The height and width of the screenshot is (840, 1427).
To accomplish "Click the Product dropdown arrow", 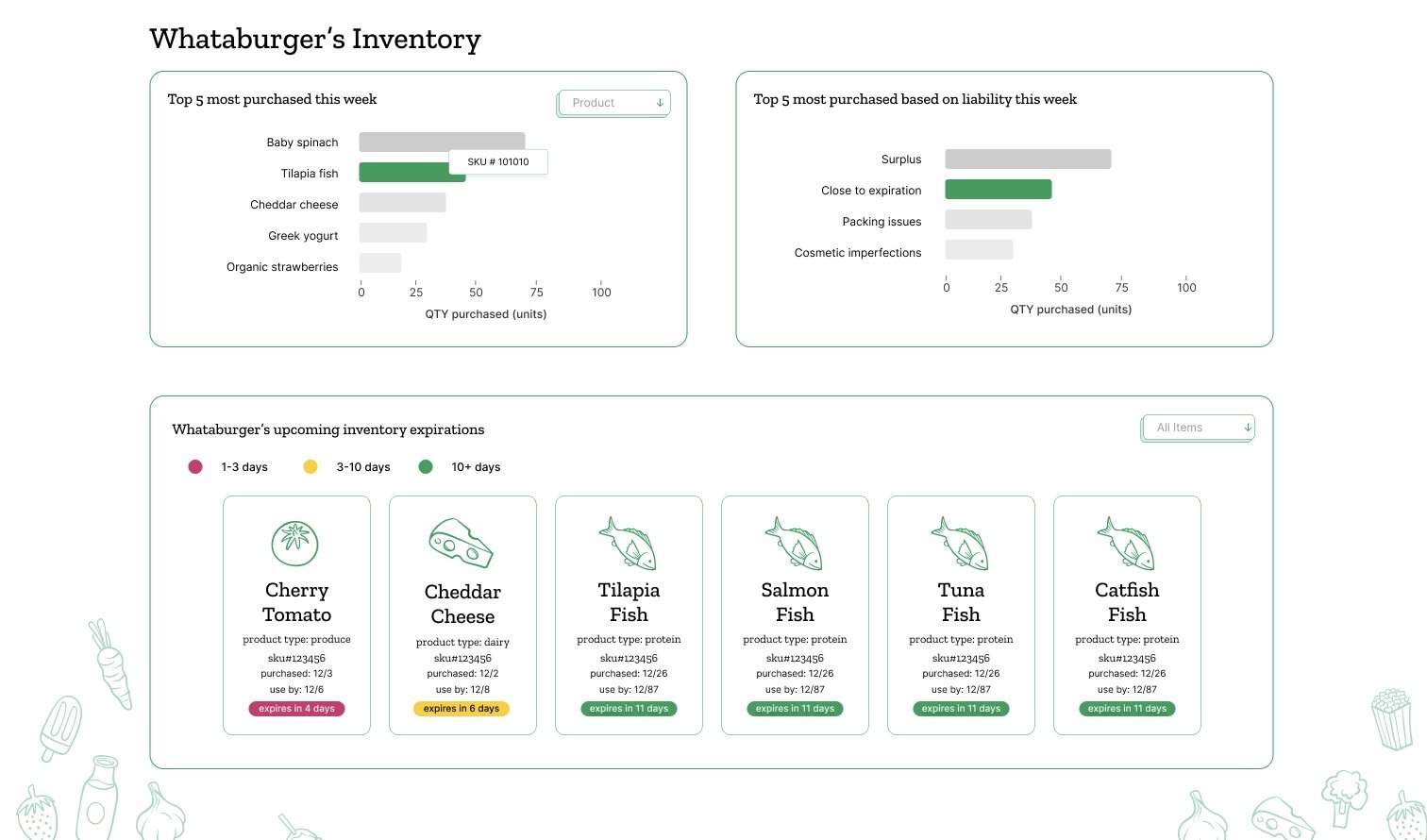I will 660,103.
